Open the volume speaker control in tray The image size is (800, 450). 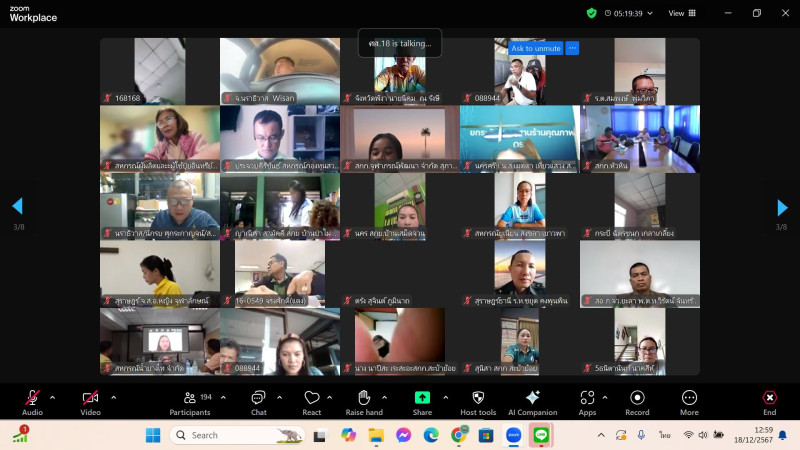[x=703, y=435]
